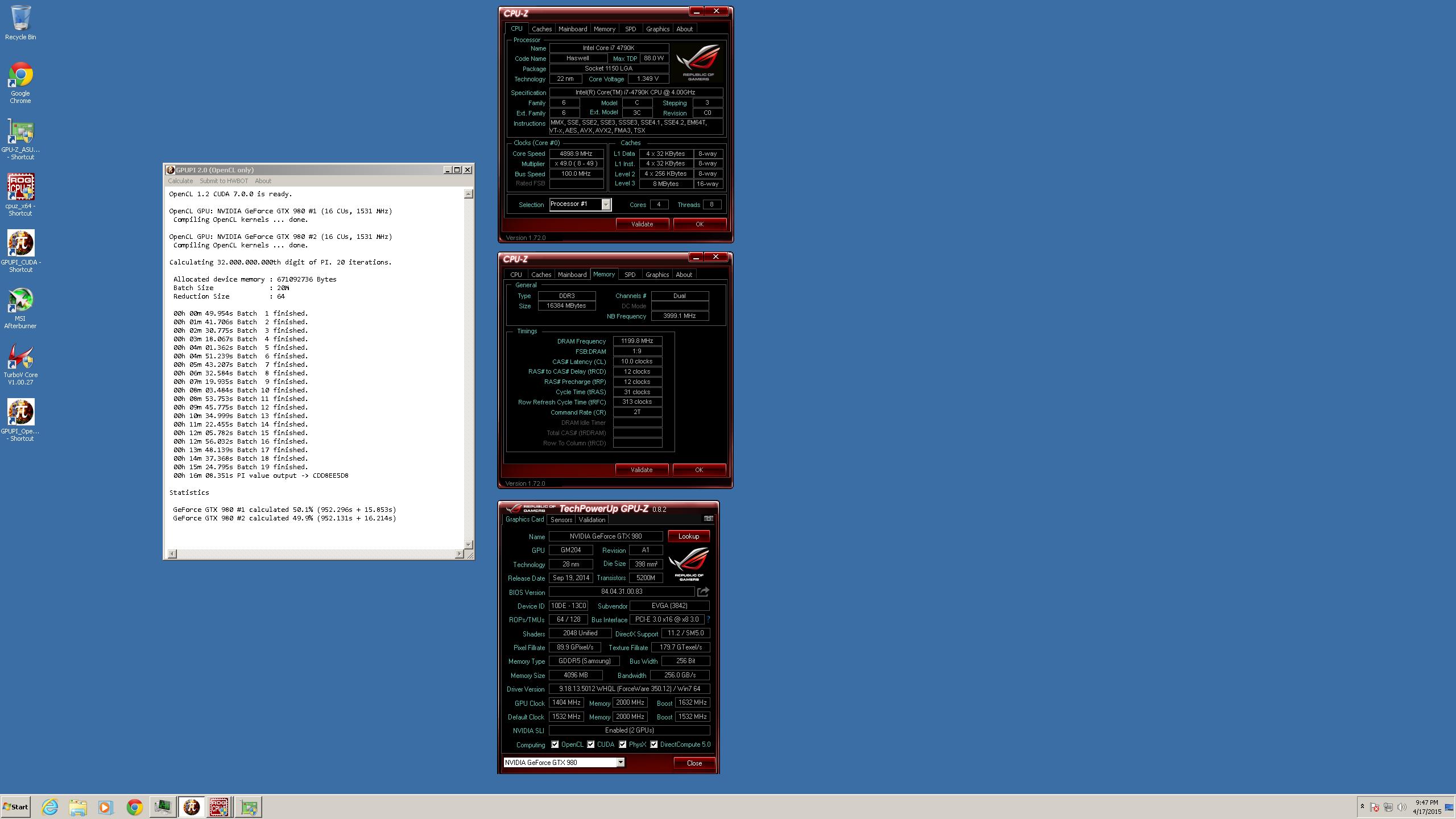This screenshot has height=819, width=1456.
Task: Switch to Caches tab in top CPU-Z
Action: click(541, 29)
